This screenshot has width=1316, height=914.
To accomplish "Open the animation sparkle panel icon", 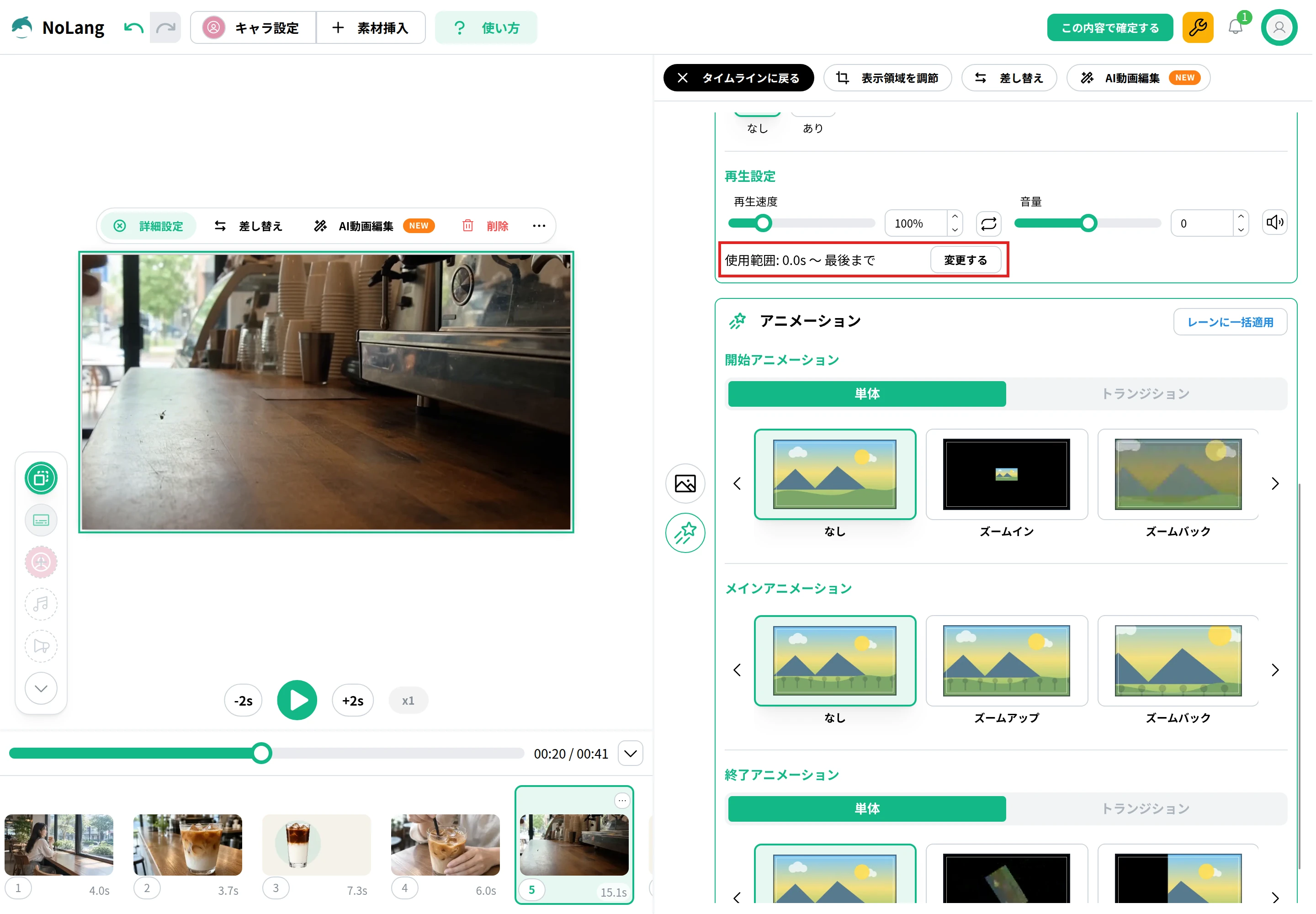I will click(x=685, y=532).
